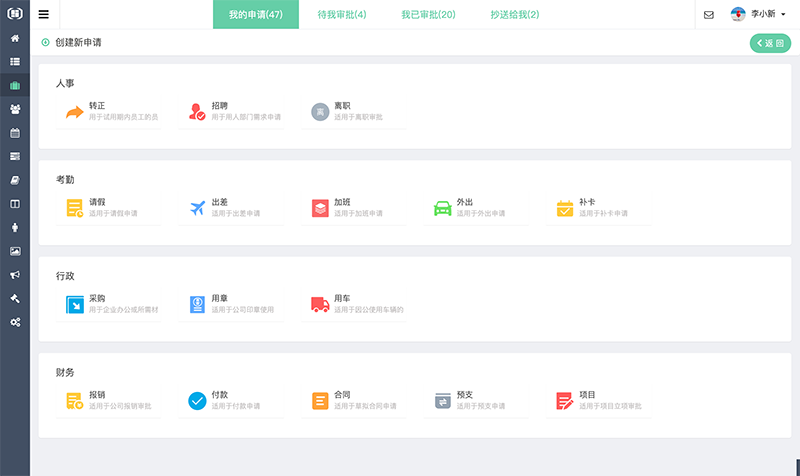Click the 采购 blue arrow box icon

pyautogui.click(x=74, y=305)
